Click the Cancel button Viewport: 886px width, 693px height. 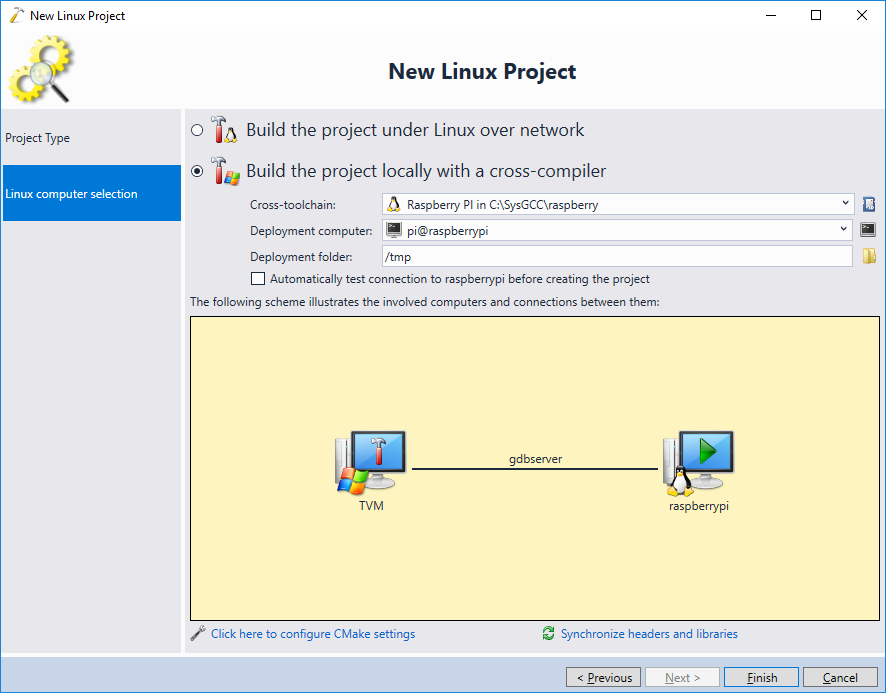pyautogui.click(x=840, y=677)
